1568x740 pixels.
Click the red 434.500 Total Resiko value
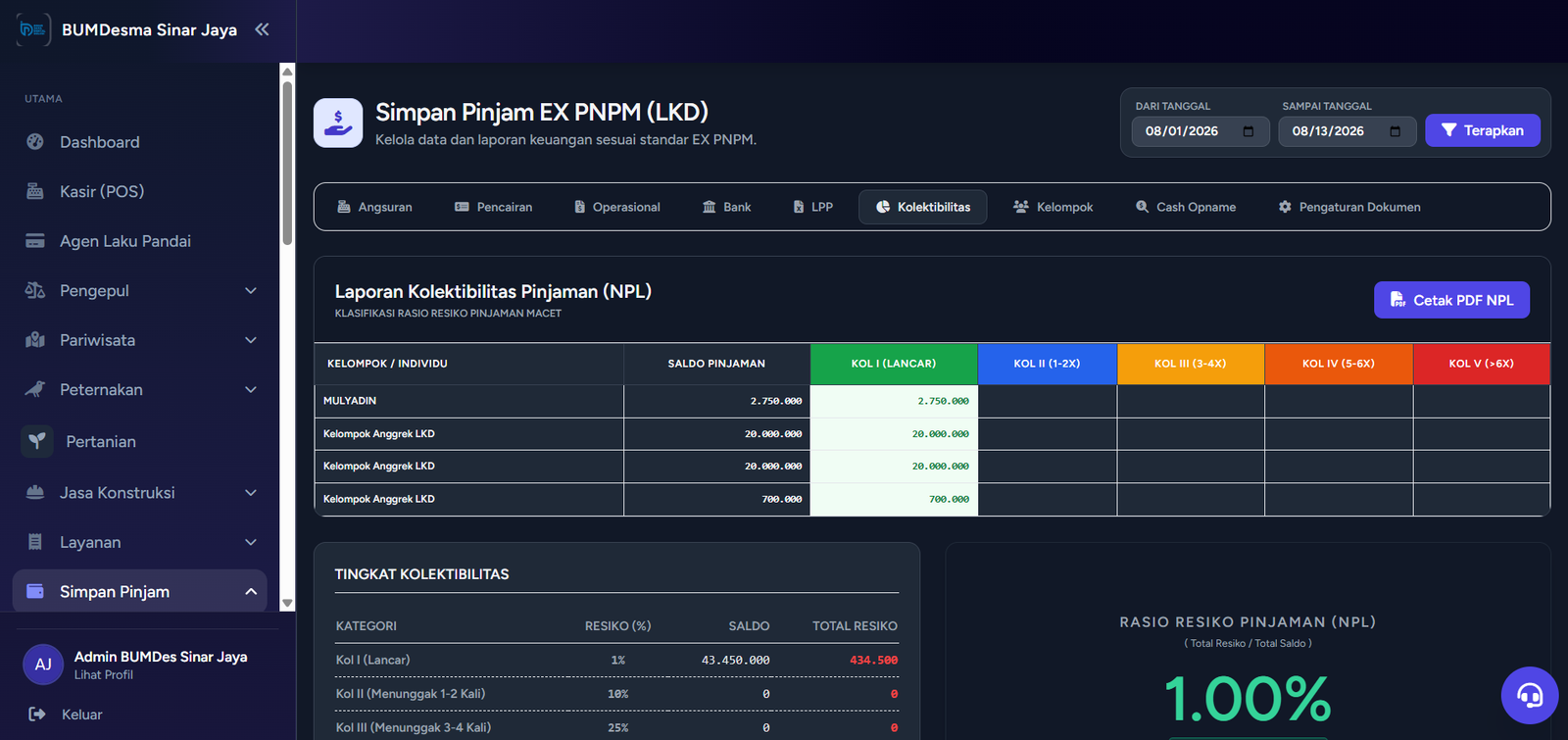click(x=873, y=660)
